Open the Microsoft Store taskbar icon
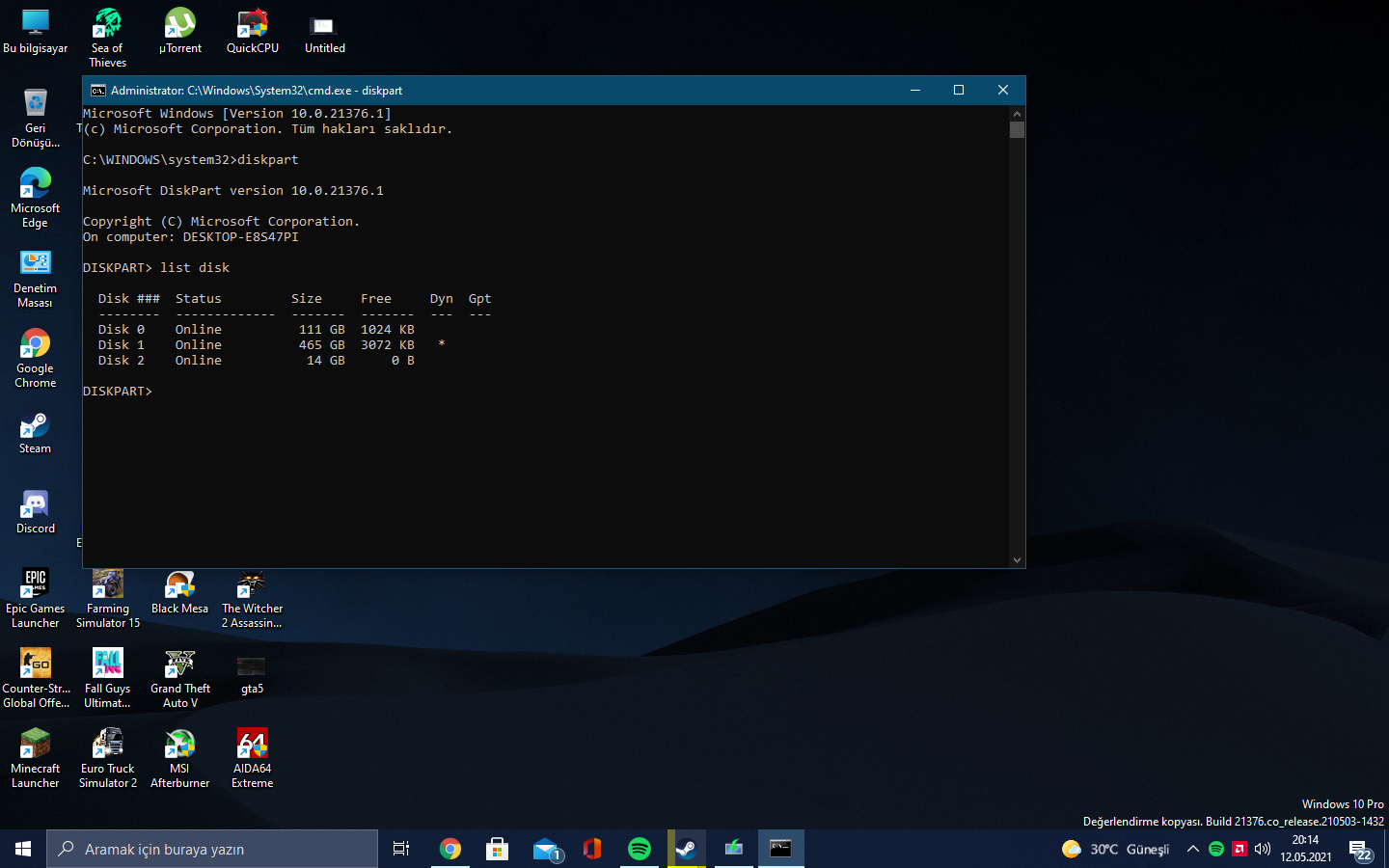The image size is (1389, 868). [x=497, y=849]
